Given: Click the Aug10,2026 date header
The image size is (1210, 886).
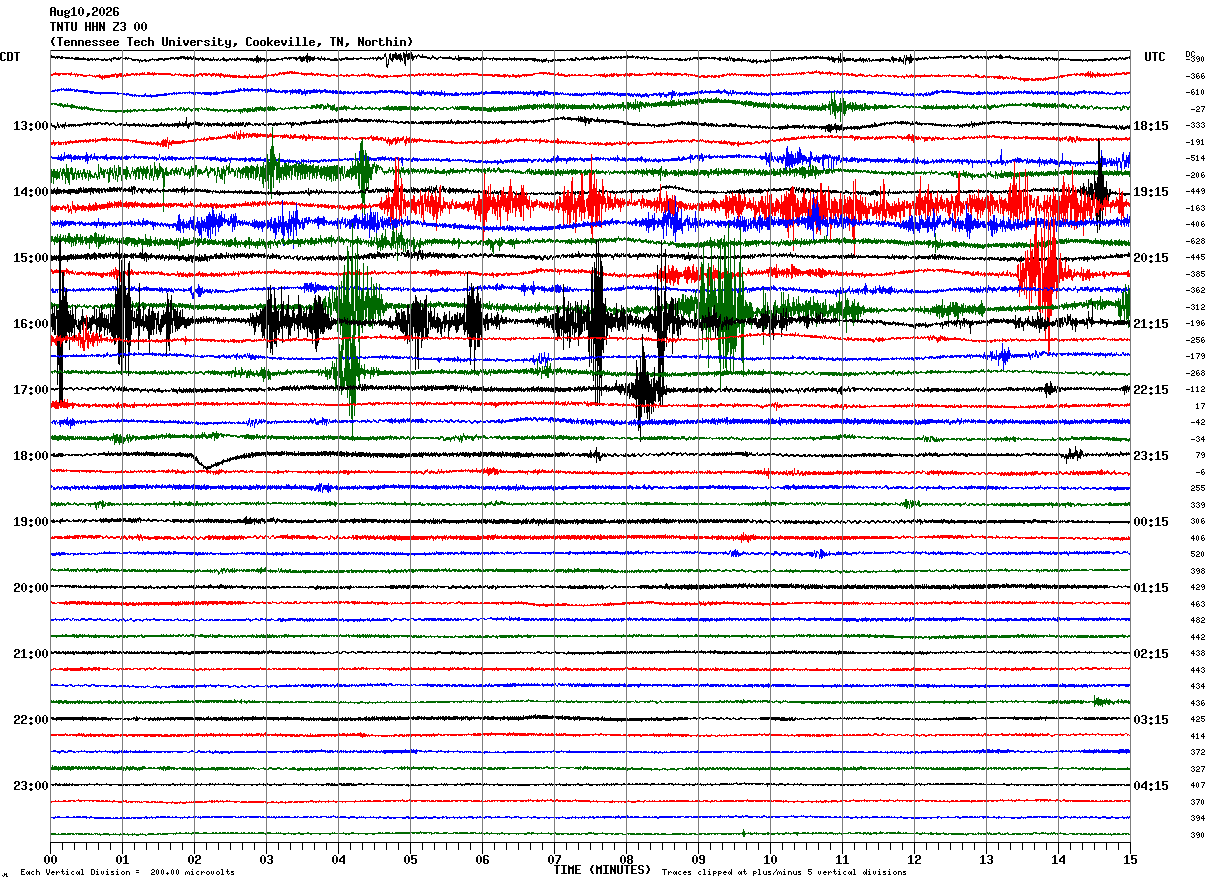Looking at the screenshot, I should 84,12.
